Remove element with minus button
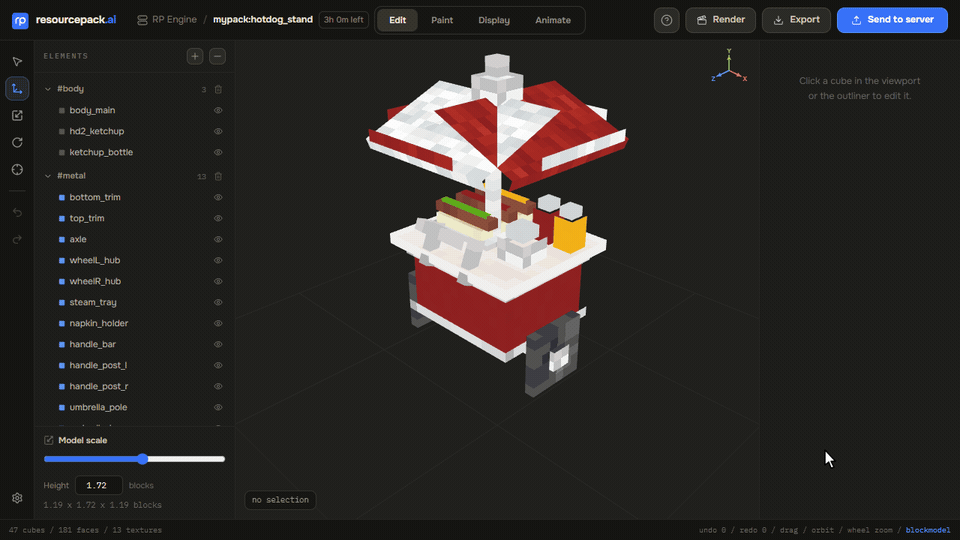Image resolution: width=960 pixels, height=540 pixels. (x=217, y=56)
